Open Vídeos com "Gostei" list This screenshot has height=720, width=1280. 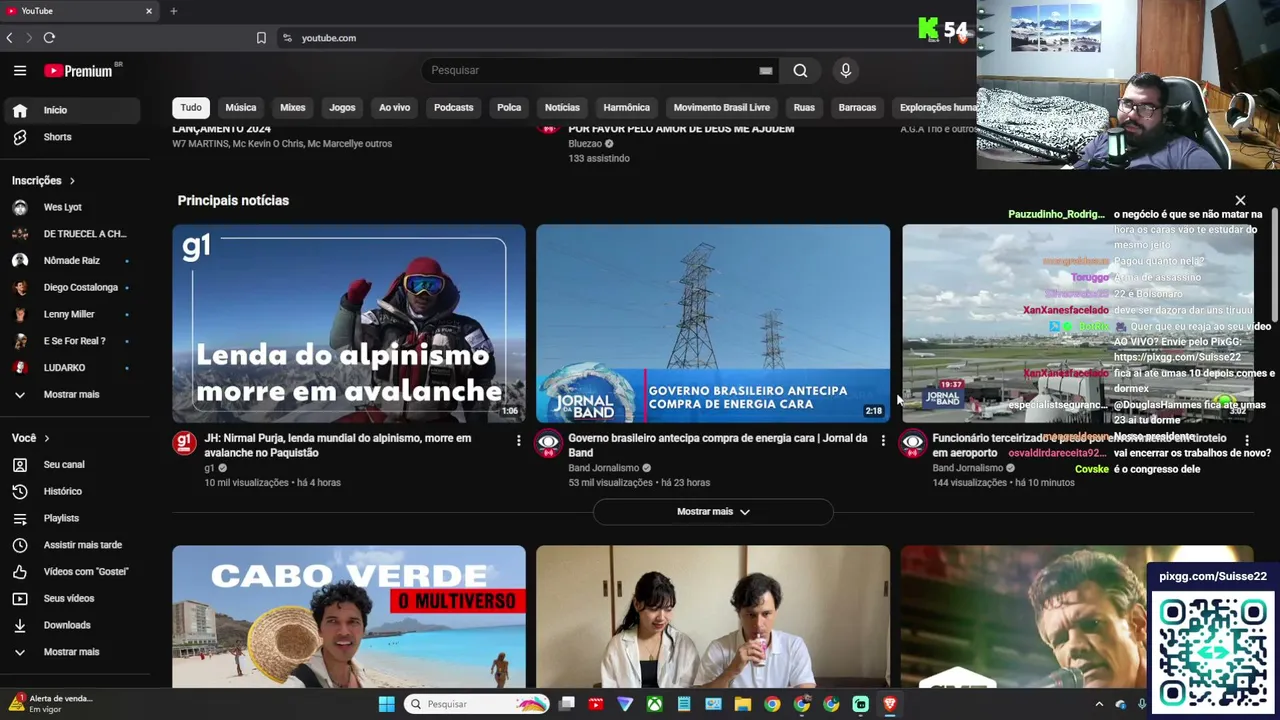coord(72,571)
